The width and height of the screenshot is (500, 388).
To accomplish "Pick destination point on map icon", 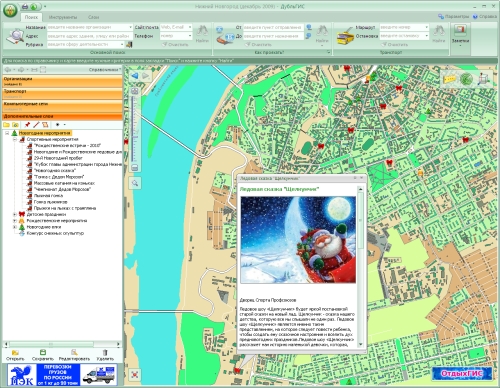I will pos(309,36).
